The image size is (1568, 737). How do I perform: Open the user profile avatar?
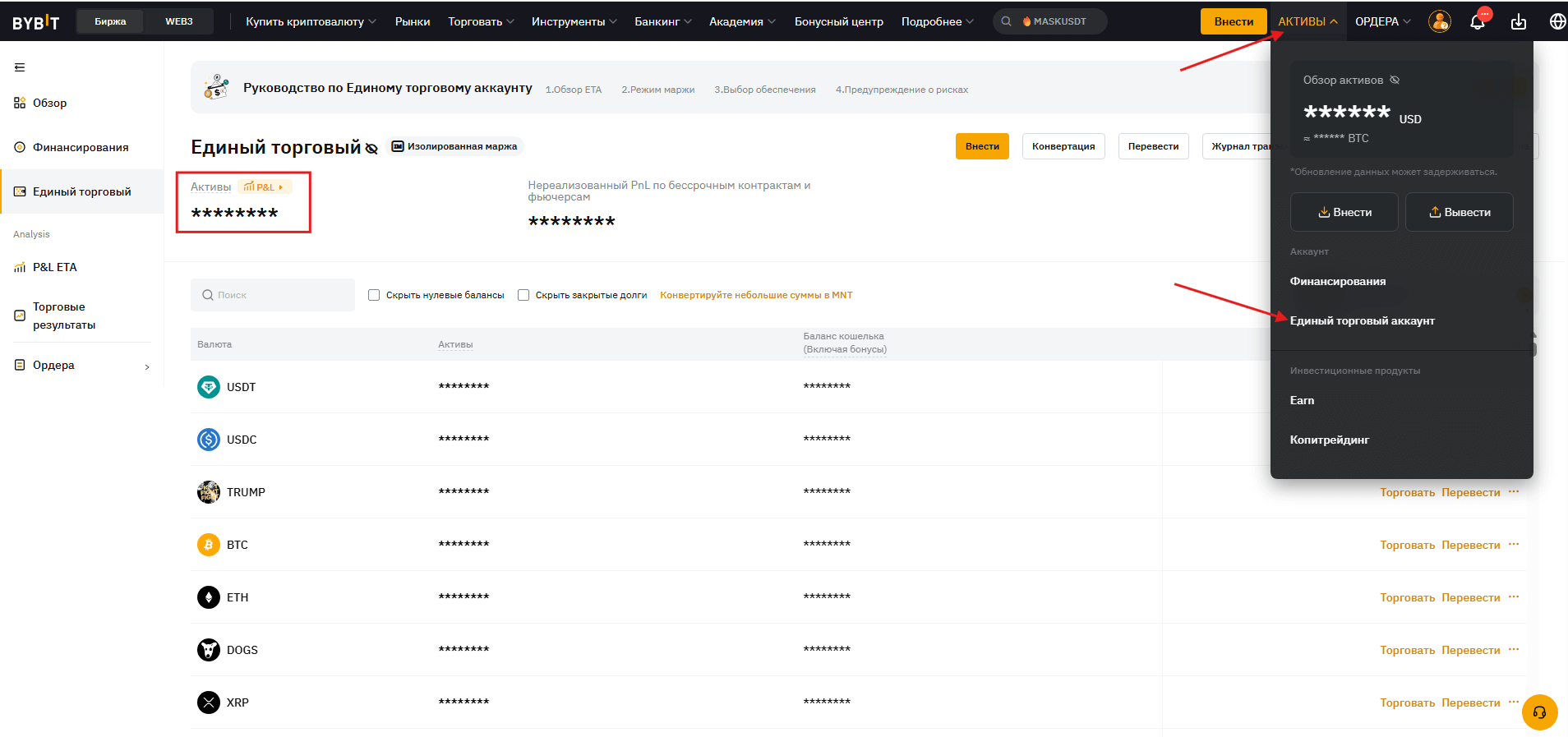click(x=1439, y=21)
